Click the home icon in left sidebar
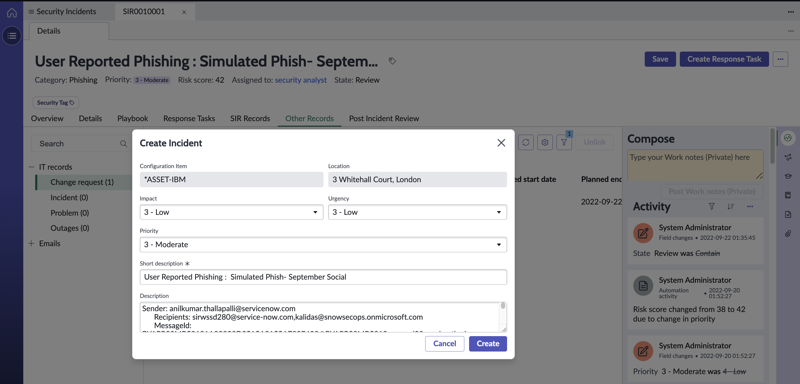The image size is (800, 384). tap(11, 13)
